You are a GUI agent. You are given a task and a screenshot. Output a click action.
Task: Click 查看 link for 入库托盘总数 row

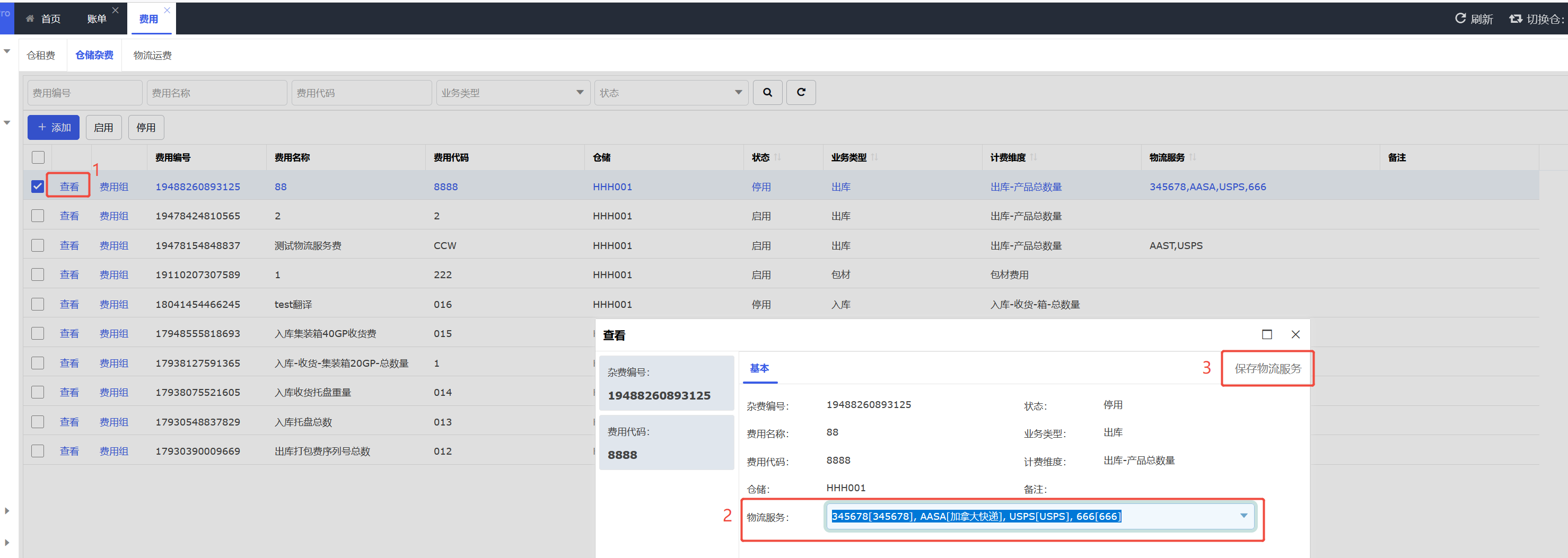[x=69, y=422]
